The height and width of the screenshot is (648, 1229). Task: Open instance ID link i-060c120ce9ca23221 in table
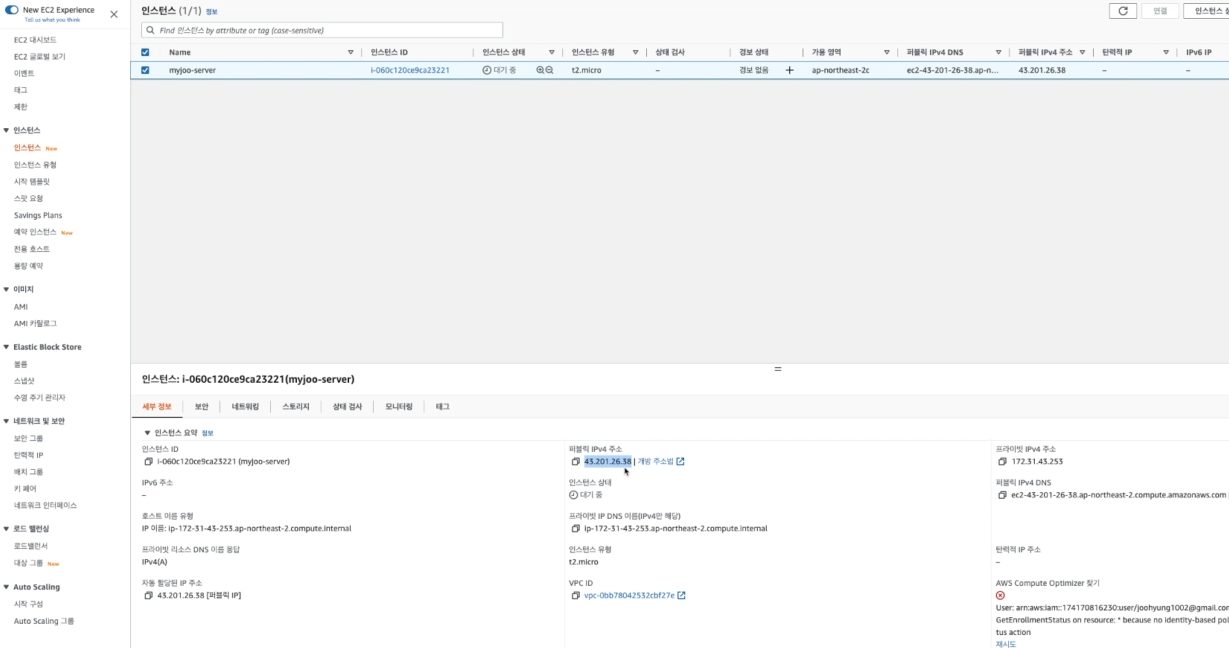pyautogui.click(x=410, y=71)
